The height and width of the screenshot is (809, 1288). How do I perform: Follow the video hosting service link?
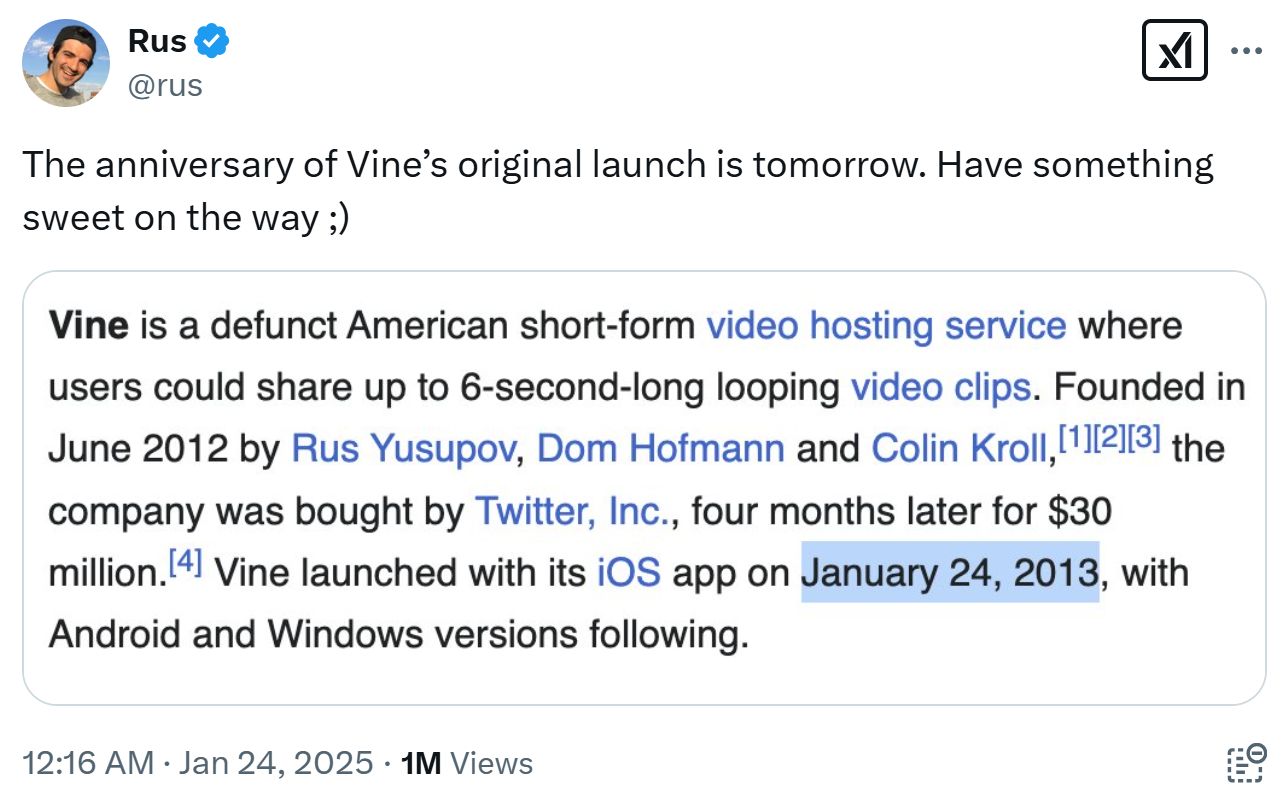pyautogui.click(x=886, y=326)
